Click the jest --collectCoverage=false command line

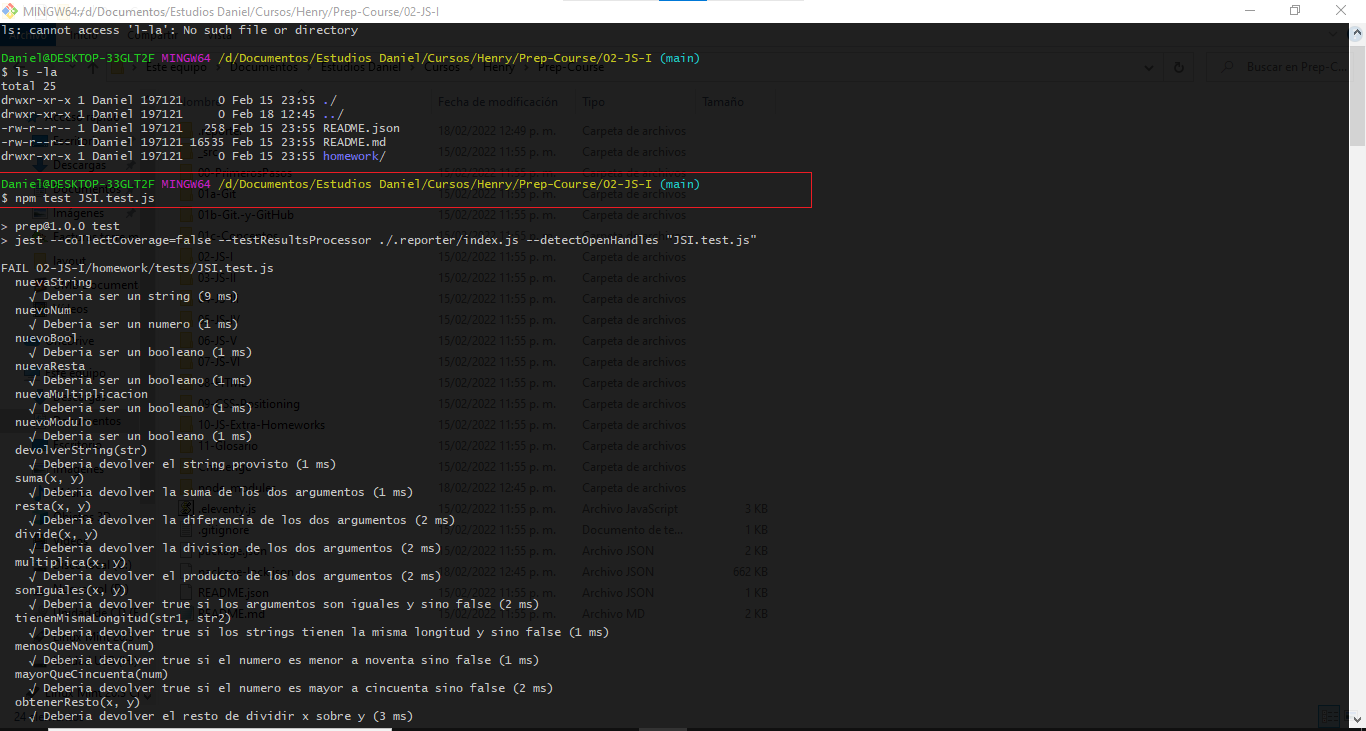pyautogui.click(x=378, y=240)
